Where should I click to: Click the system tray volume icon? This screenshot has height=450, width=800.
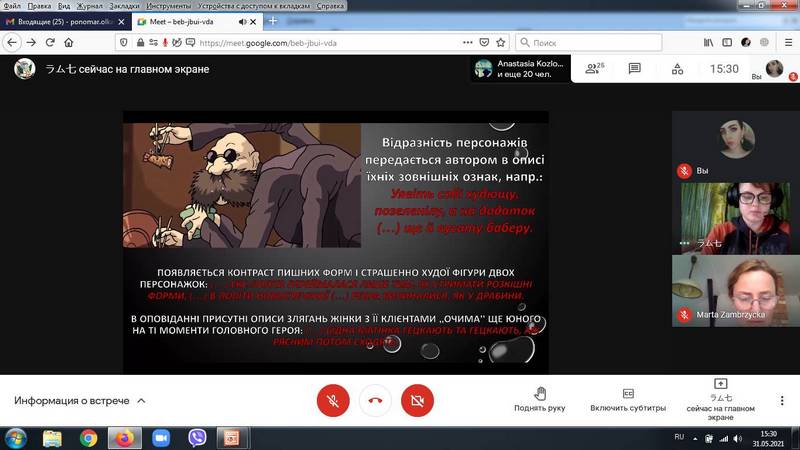(737, 438)
